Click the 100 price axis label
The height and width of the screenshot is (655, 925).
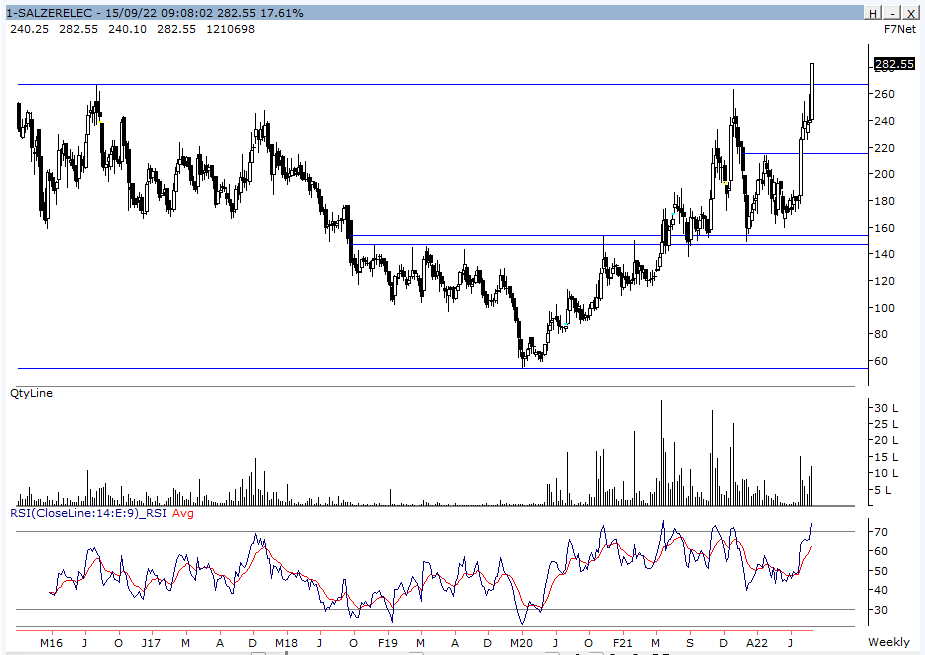click(x=884, y=308)
